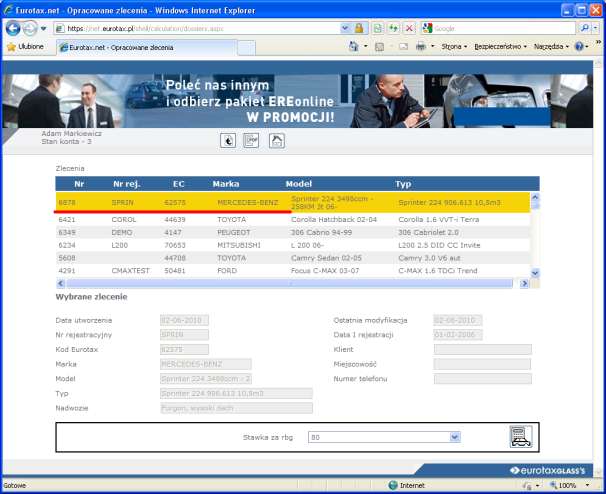
Task: Click the Nadwozie field
Action: pos(236,408)
